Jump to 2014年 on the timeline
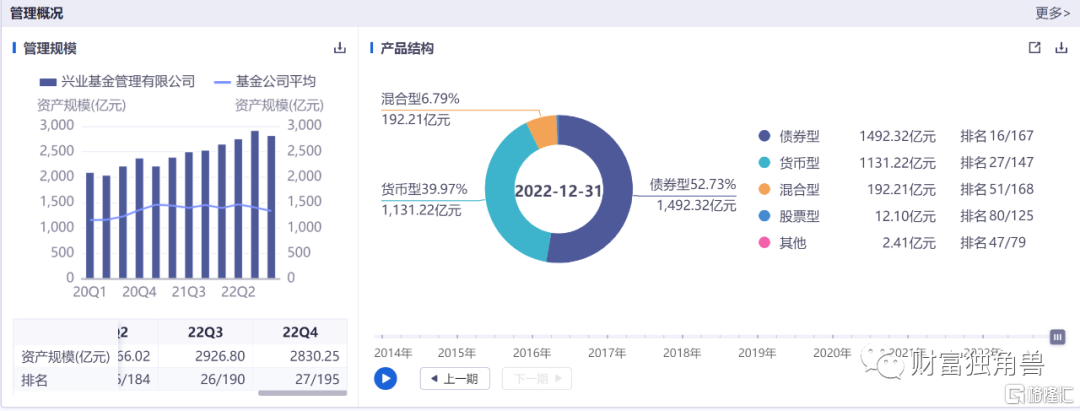1080x411 pixels. tap(393, 353)
